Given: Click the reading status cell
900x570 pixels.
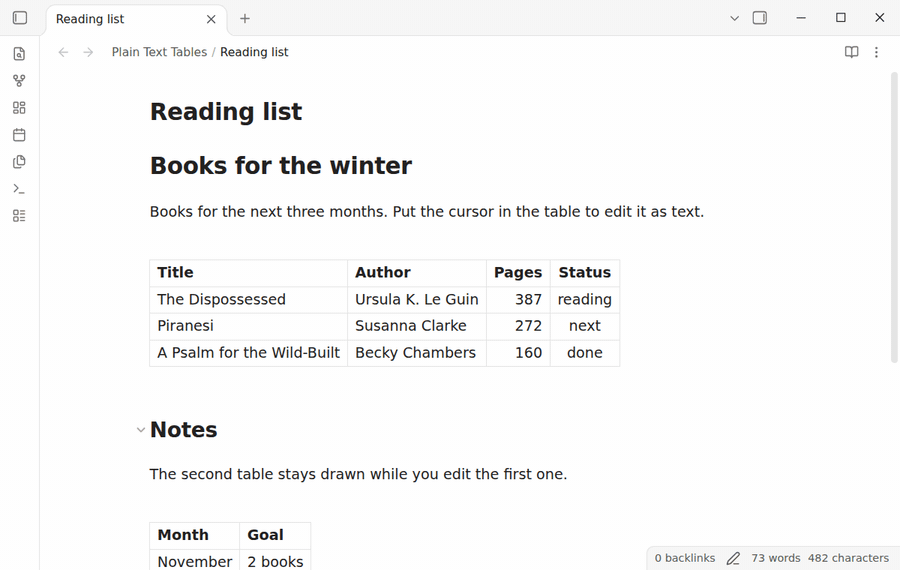Looking at the screenshot, I should click(585, 300).
